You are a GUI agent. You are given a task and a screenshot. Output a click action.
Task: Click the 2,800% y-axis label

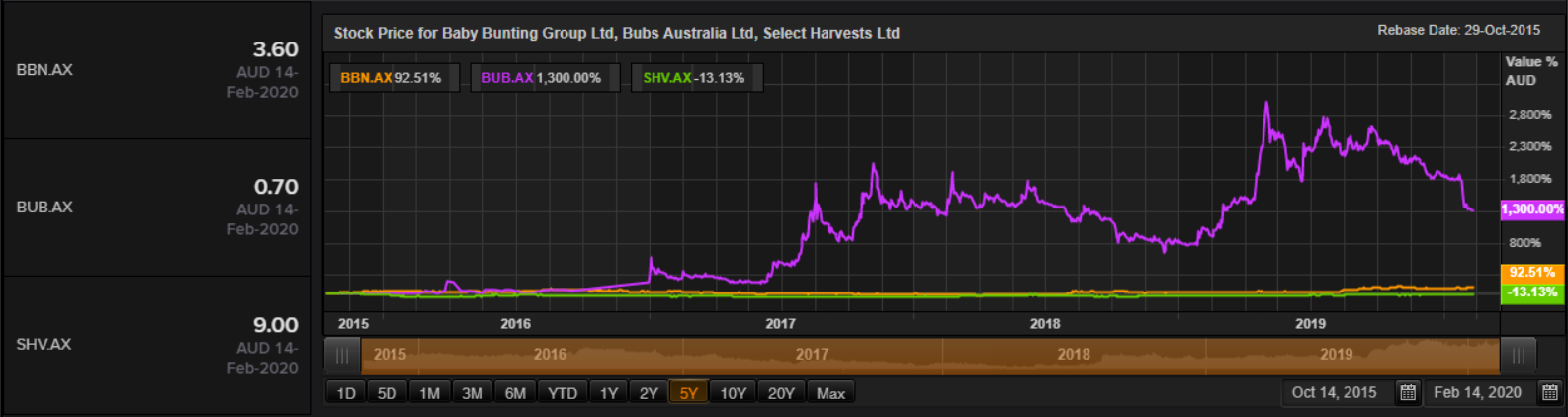[1529, 115]
